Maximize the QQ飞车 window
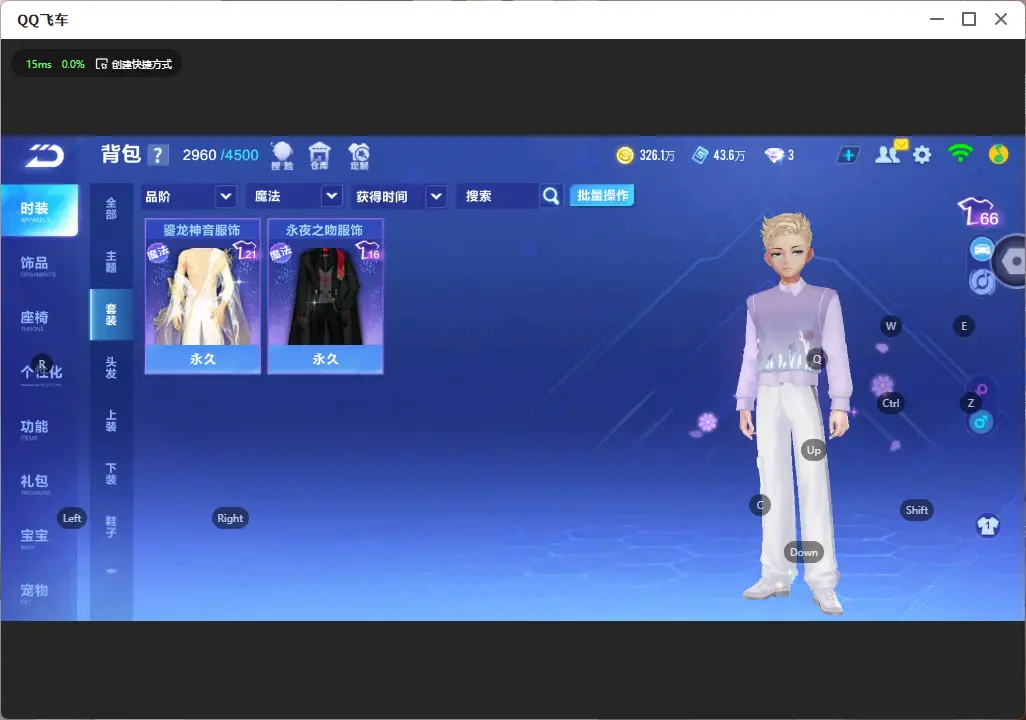Viewport: 1026px width, 720px height. pos(969,20)
